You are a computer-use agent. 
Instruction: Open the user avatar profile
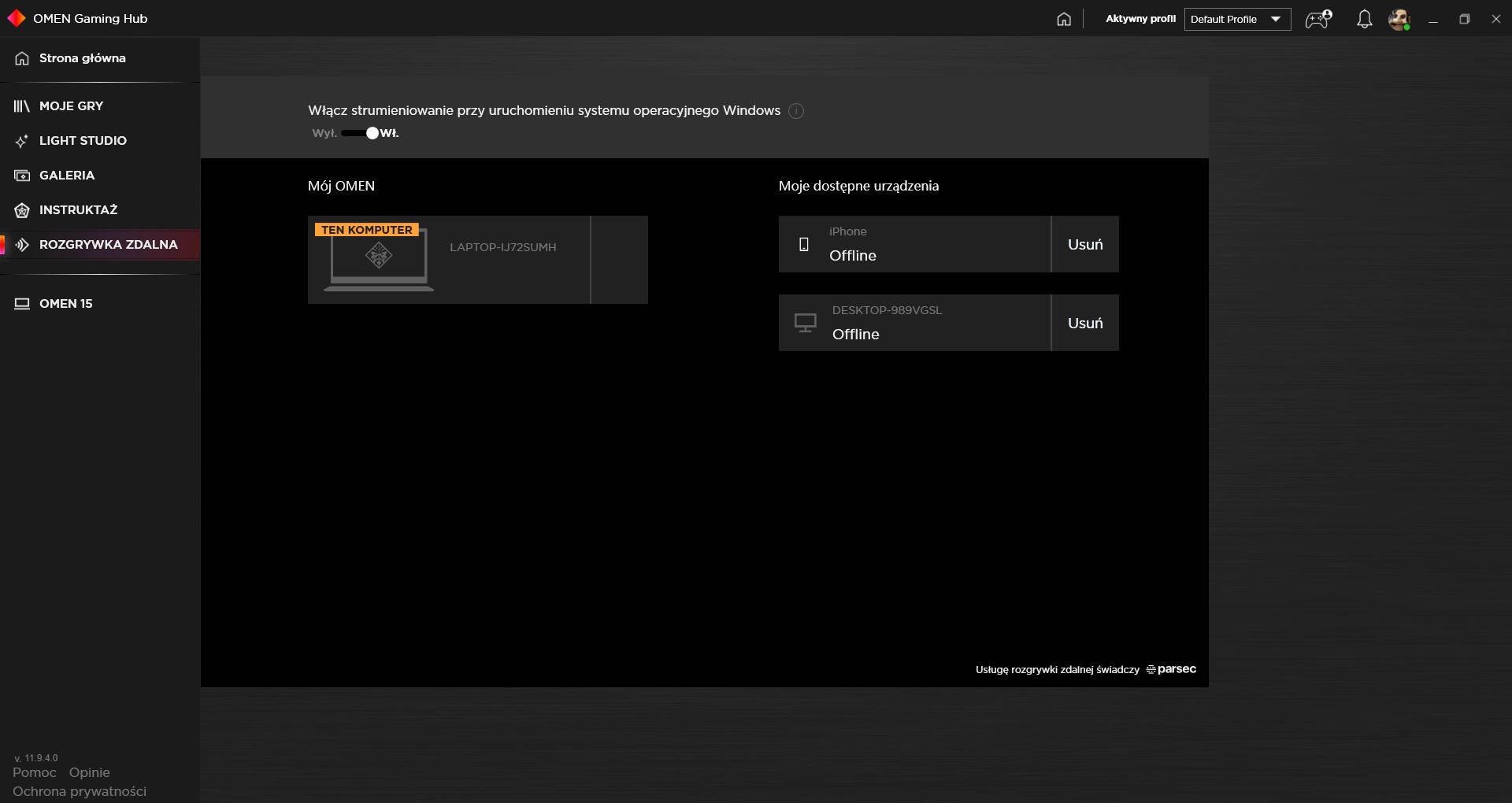pyautogui.click(x=1399, y=19)
